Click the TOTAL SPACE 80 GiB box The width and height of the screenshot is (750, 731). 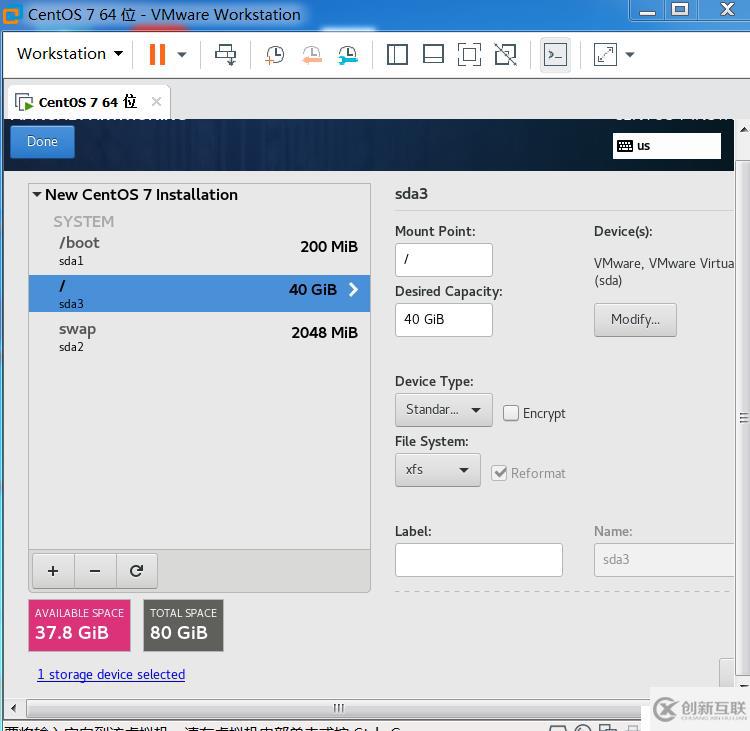(x=183, y=625)
